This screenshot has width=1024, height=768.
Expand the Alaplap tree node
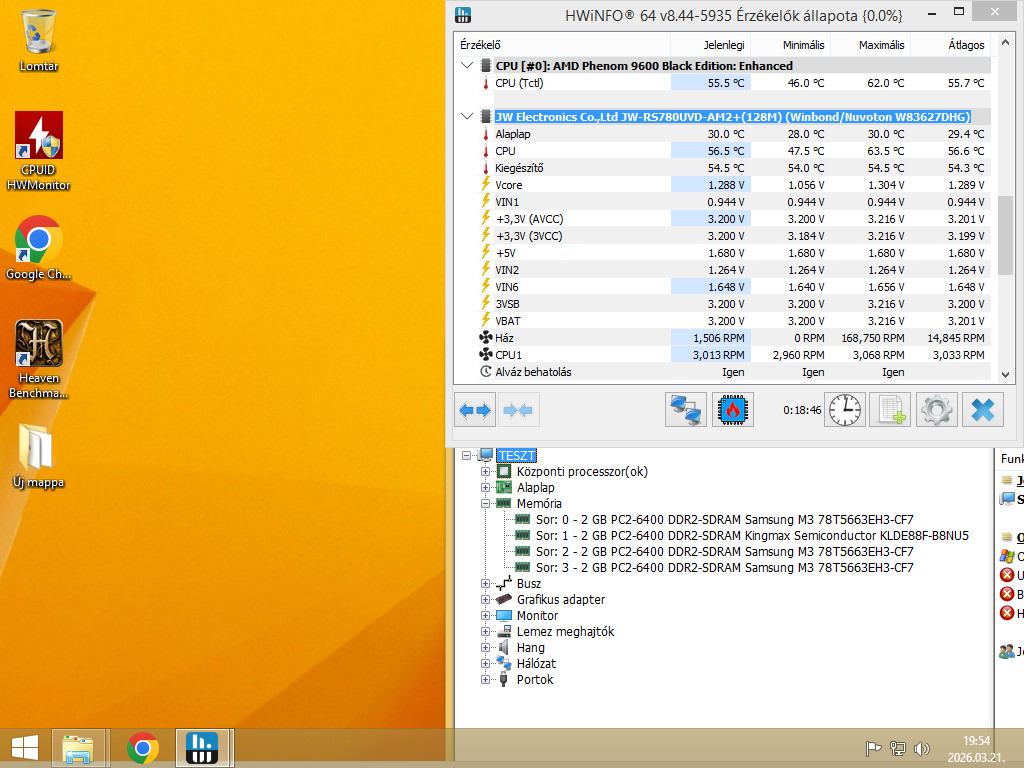click(x=485, y=487)
